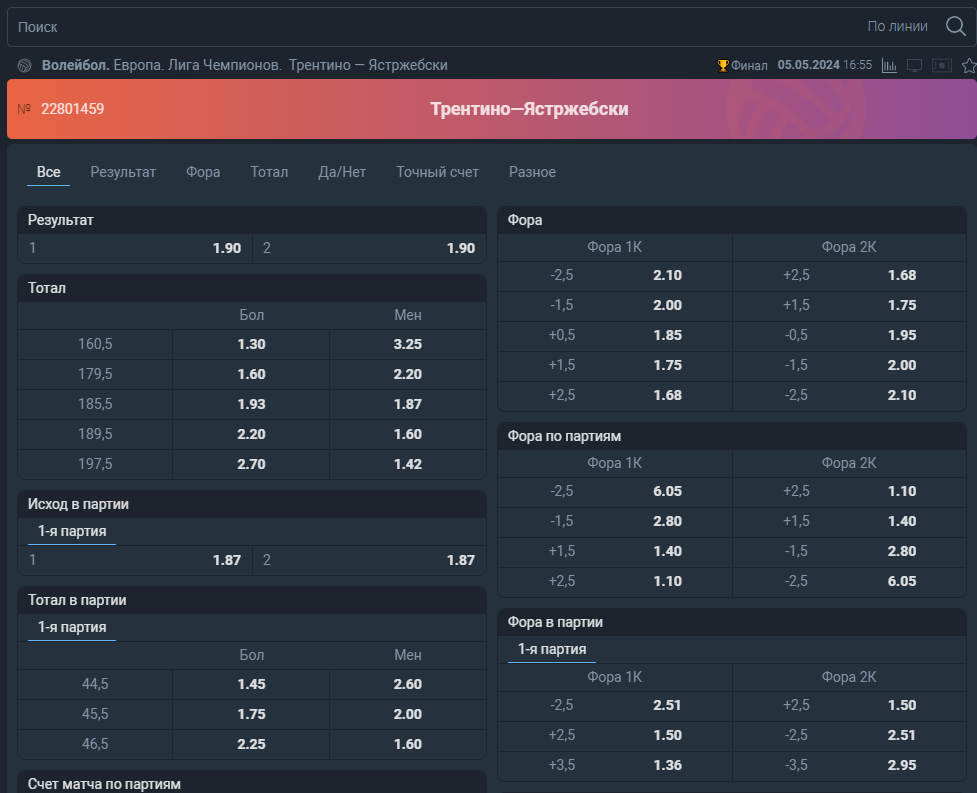
Task: Bet on team 1 result at 1.90
Action: point(135,248)
